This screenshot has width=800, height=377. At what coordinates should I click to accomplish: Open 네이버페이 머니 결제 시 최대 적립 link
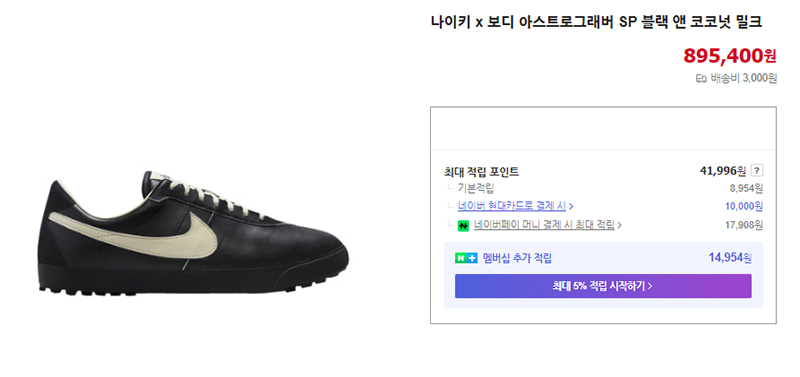(544, 225)
